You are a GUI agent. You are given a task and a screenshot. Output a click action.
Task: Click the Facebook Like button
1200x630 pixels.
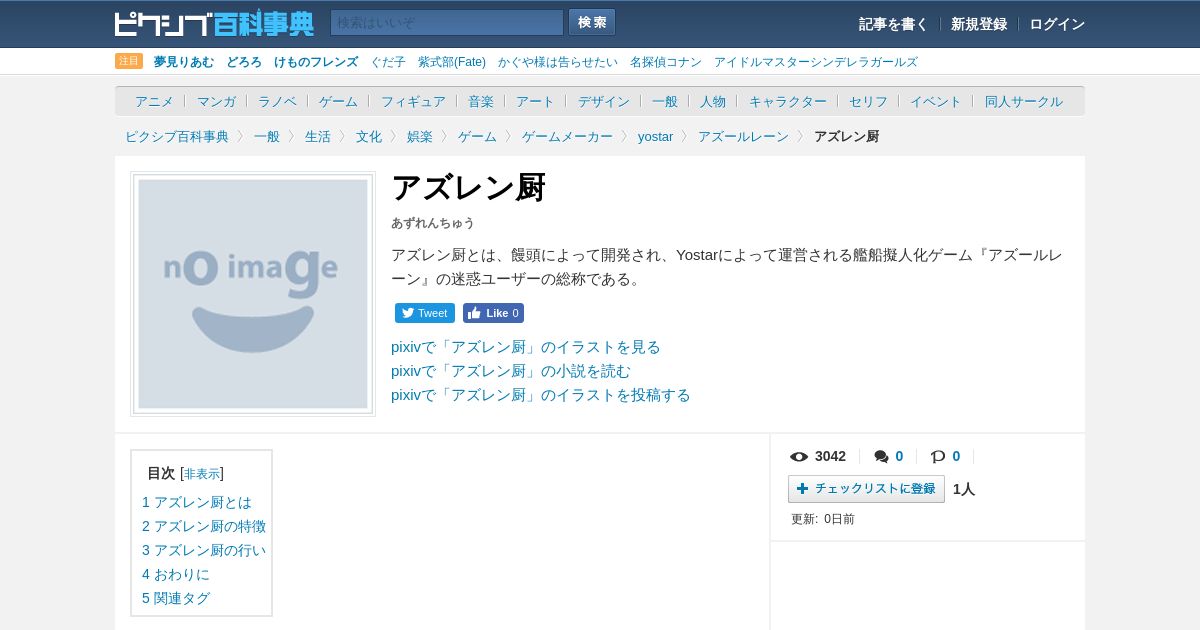tap(493, 313)
